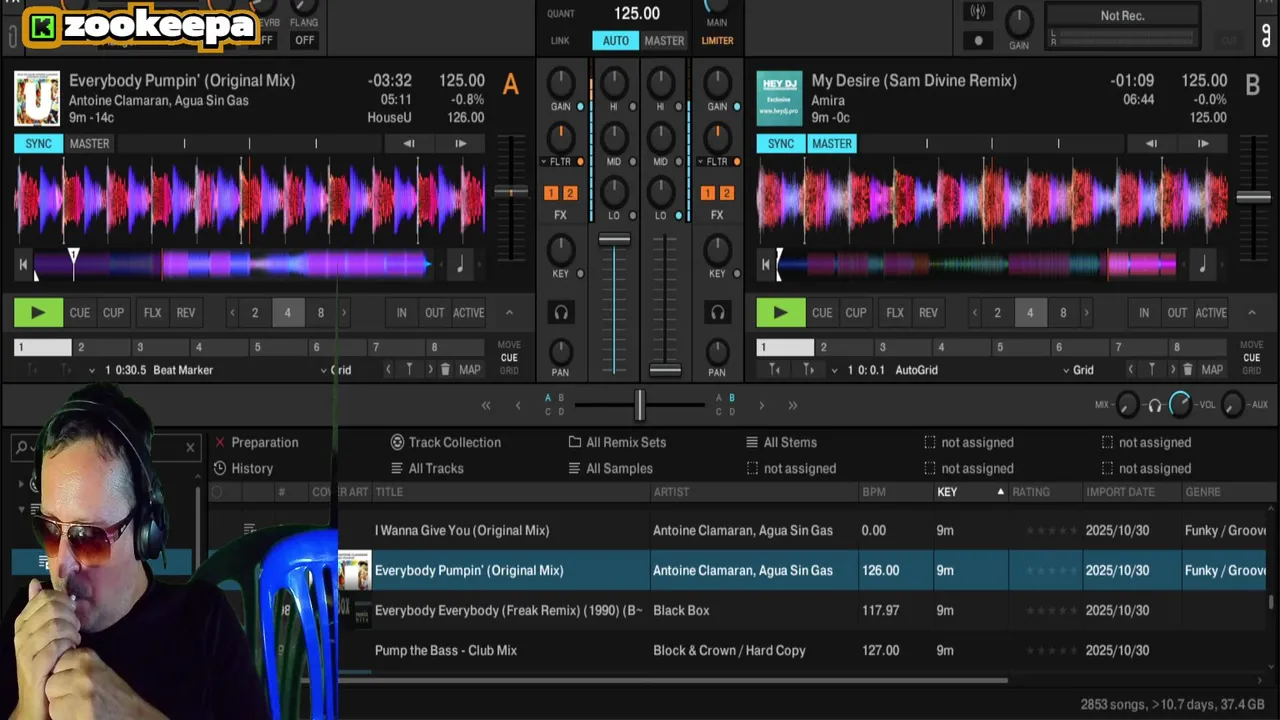Click the crossfader fast-left double arrow
The width and height of the screenshot is (1280, 720).
tap(486, 406)
